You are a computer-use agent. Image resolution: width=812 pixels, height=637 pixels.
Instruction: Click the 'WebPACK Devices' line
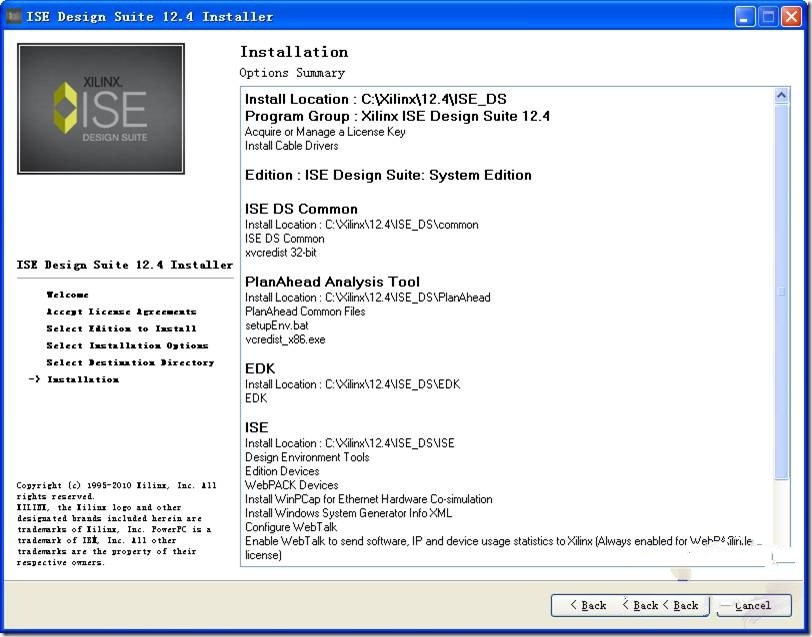(292, 485)
